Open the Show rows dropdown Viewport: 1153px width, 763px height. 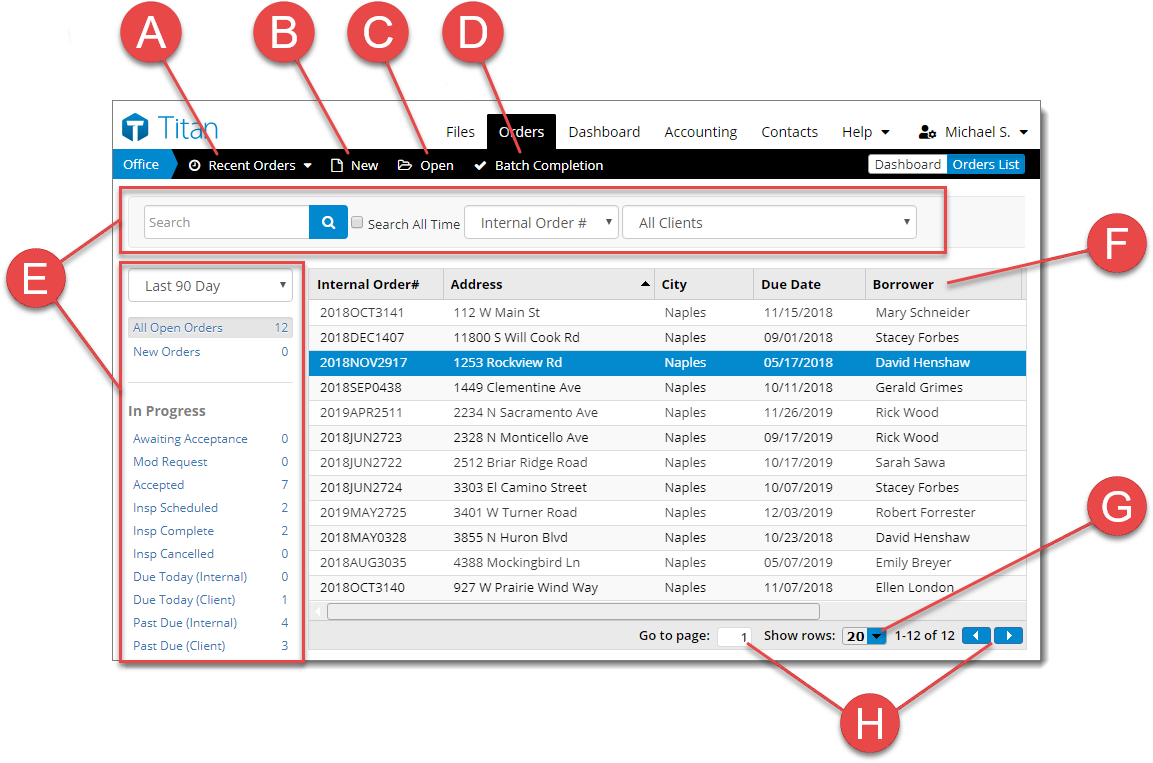click(877, 636)
